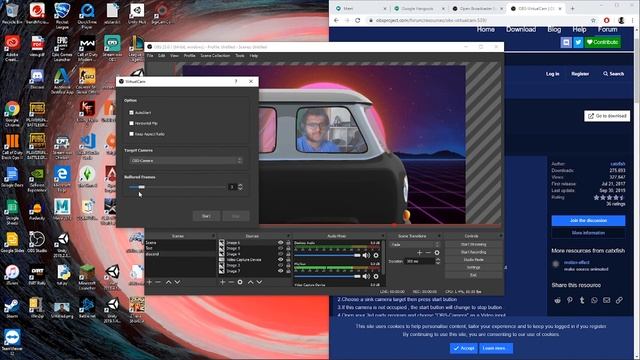Open Mic/Aux settings gear
Image resolution: width=640 pixels, height=360 pixels.
pyautogui.click(x=376, y=276)
